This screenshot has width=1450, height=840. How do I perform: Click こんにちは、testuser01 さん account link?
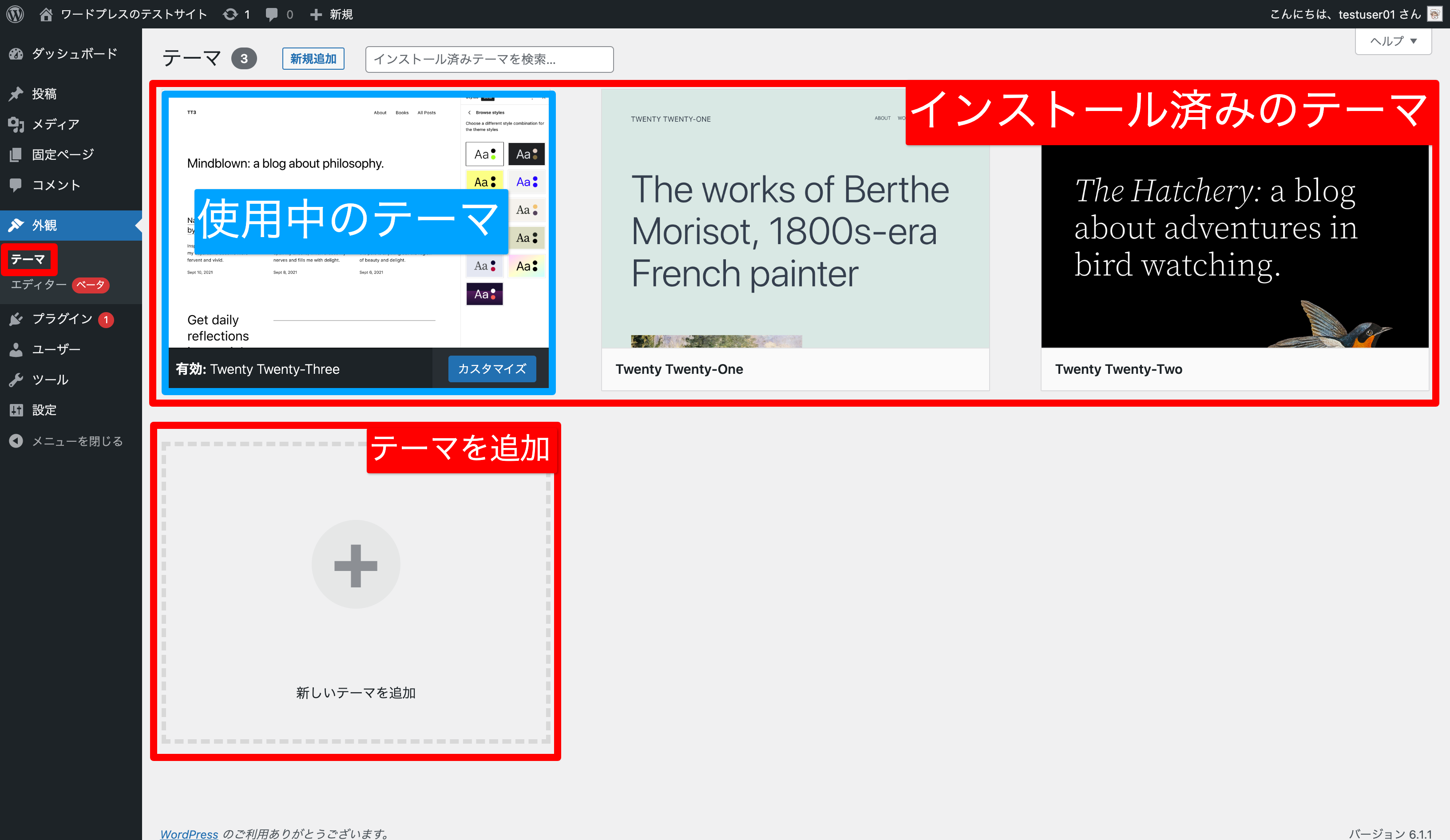(1345, 14)
